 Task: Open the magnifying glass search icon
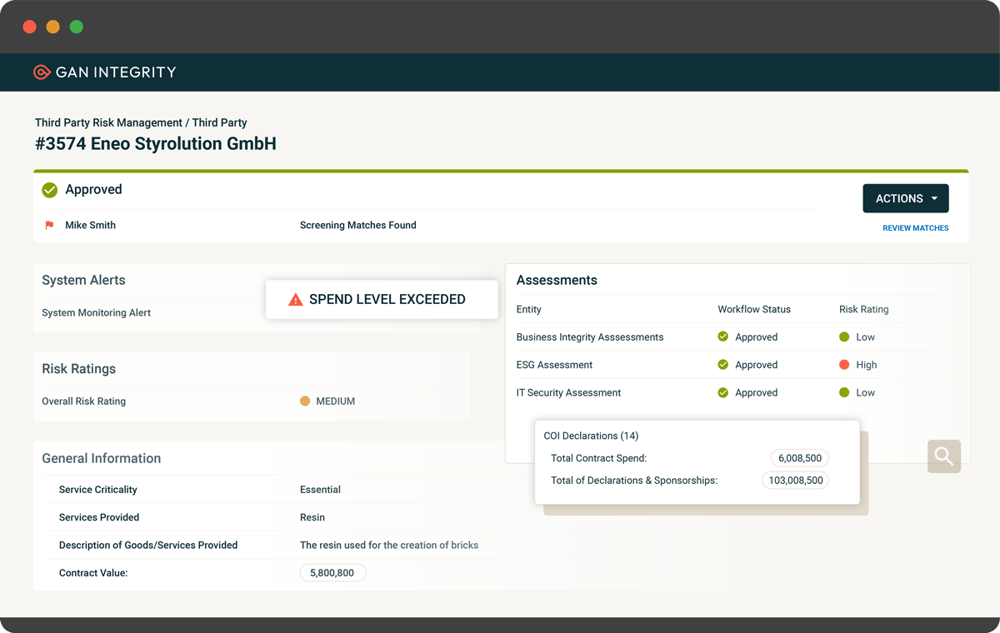tap(944, 456)
